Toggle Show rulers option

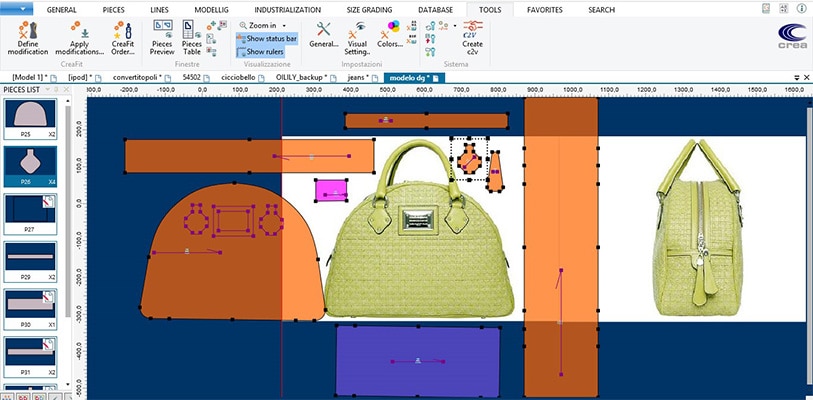click(260, 51)
